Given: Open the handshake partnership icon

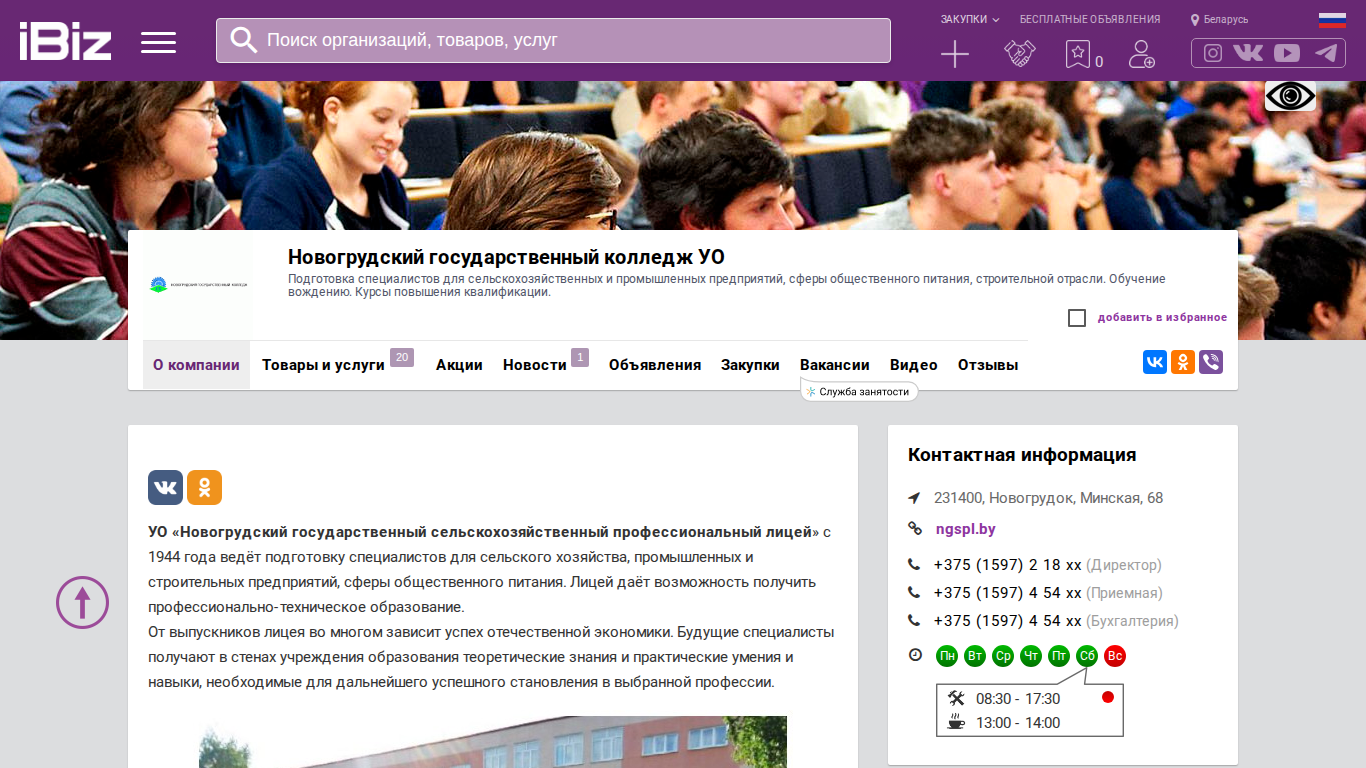Looking at the screenshot, I should pos(1019,54).
